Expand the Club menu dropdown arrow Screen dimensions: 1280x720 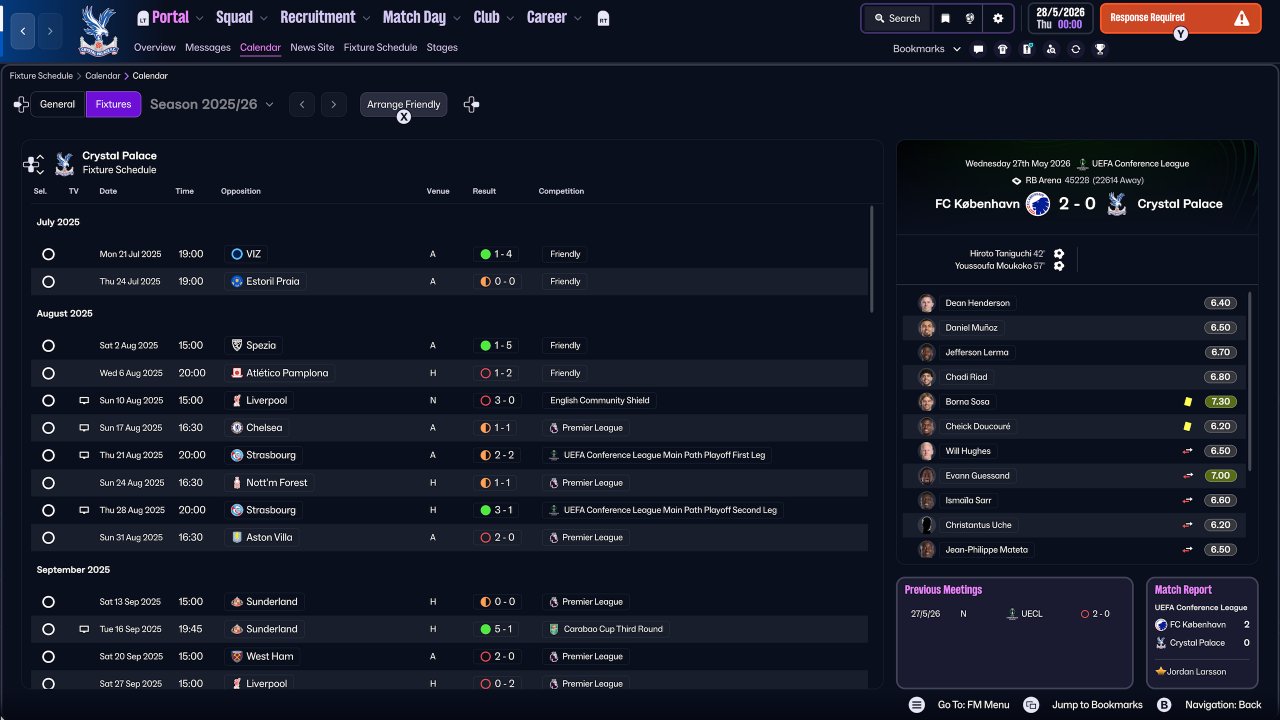pos(510,18)
